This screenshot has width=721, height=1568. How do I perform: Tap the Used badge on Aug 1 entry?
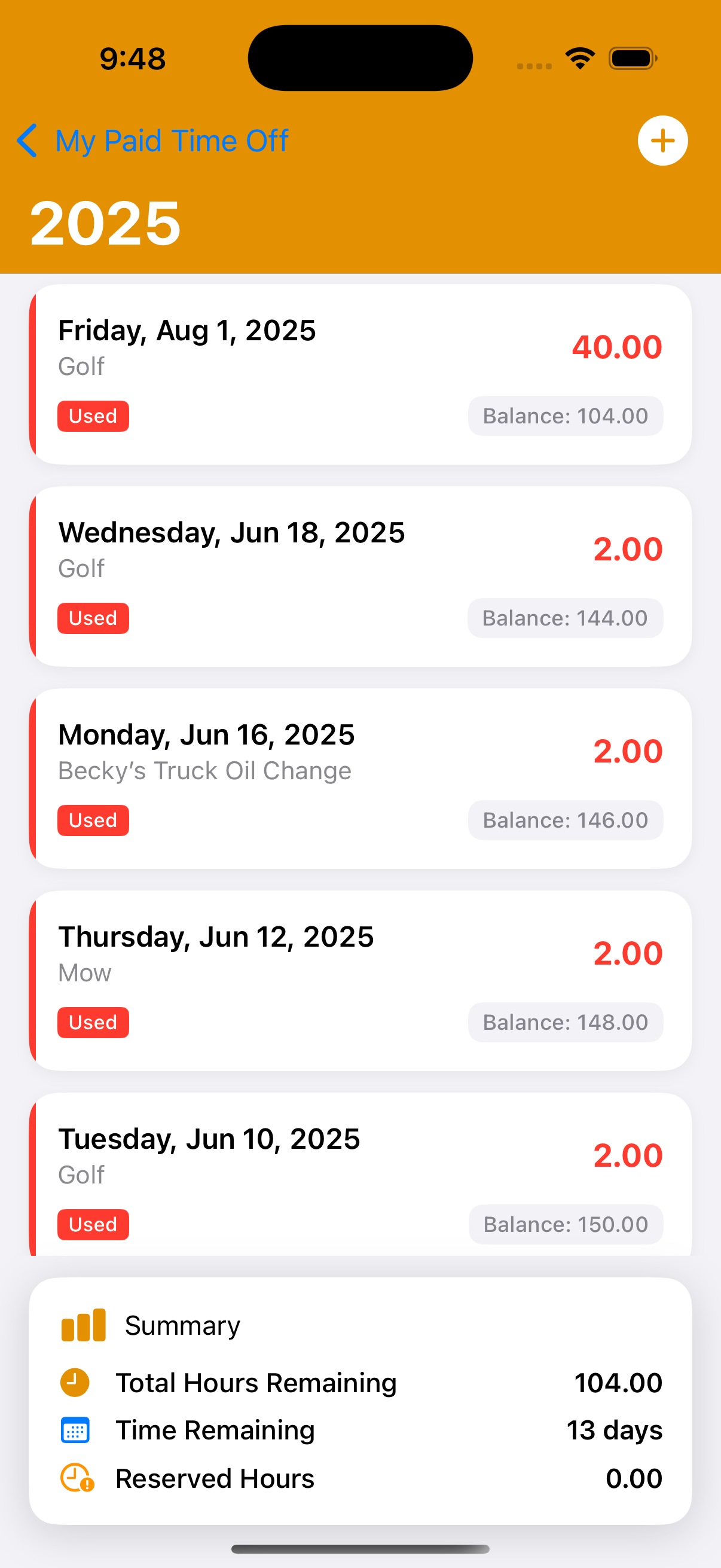coord(93,416)
